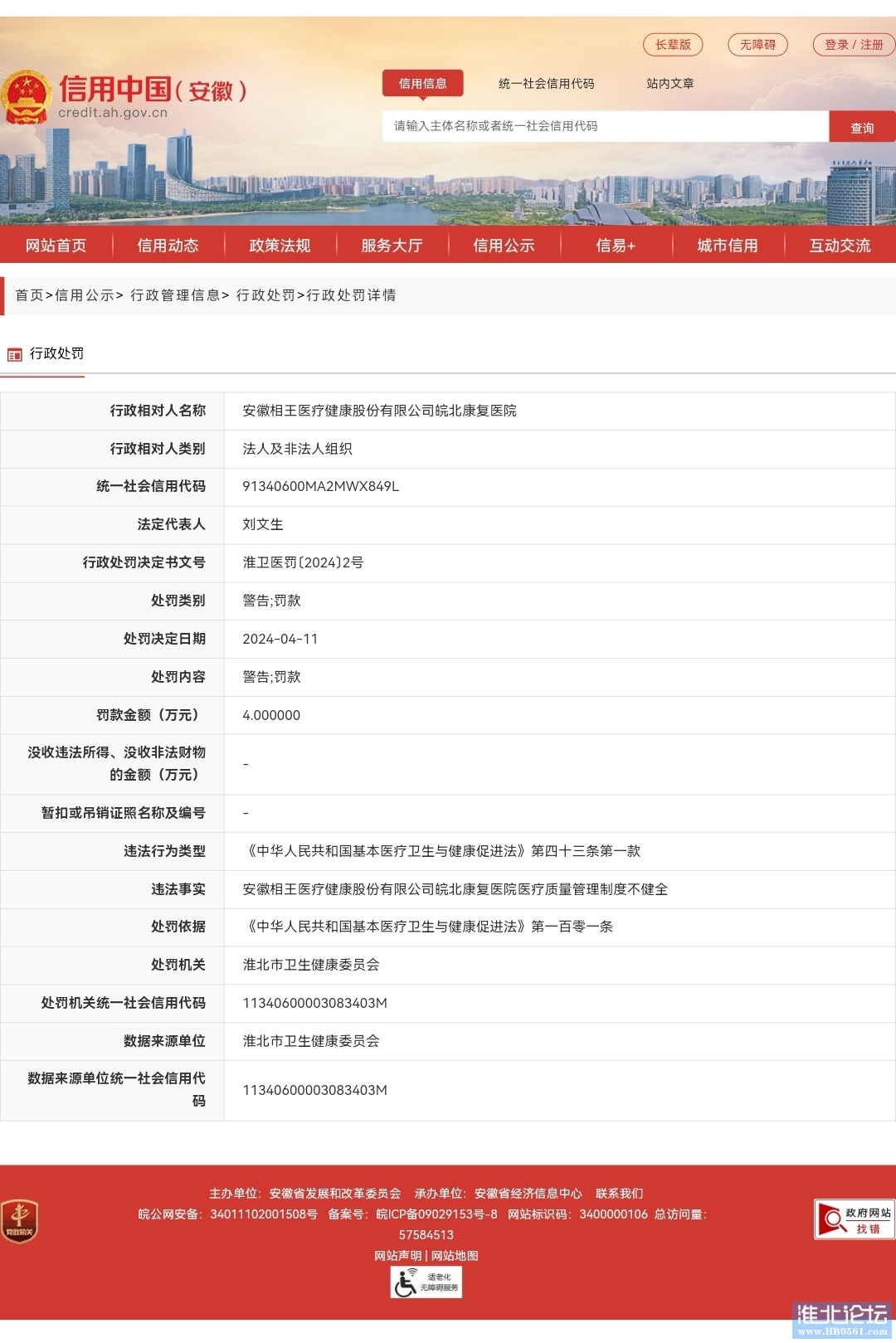Viewport: 896px width, 1343px height.
Task: Click the search input field
Action: click(605, 126)
